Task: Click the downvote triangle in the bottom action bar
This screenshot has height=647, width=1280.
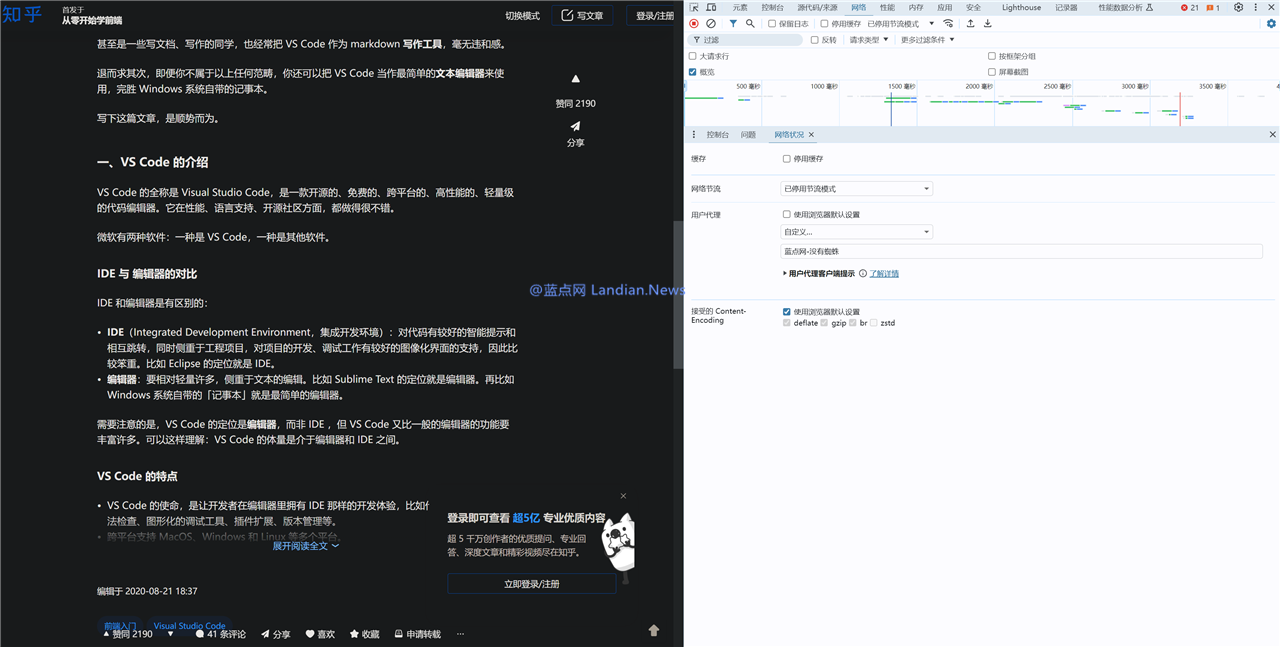Action: (x=171, y=634)
